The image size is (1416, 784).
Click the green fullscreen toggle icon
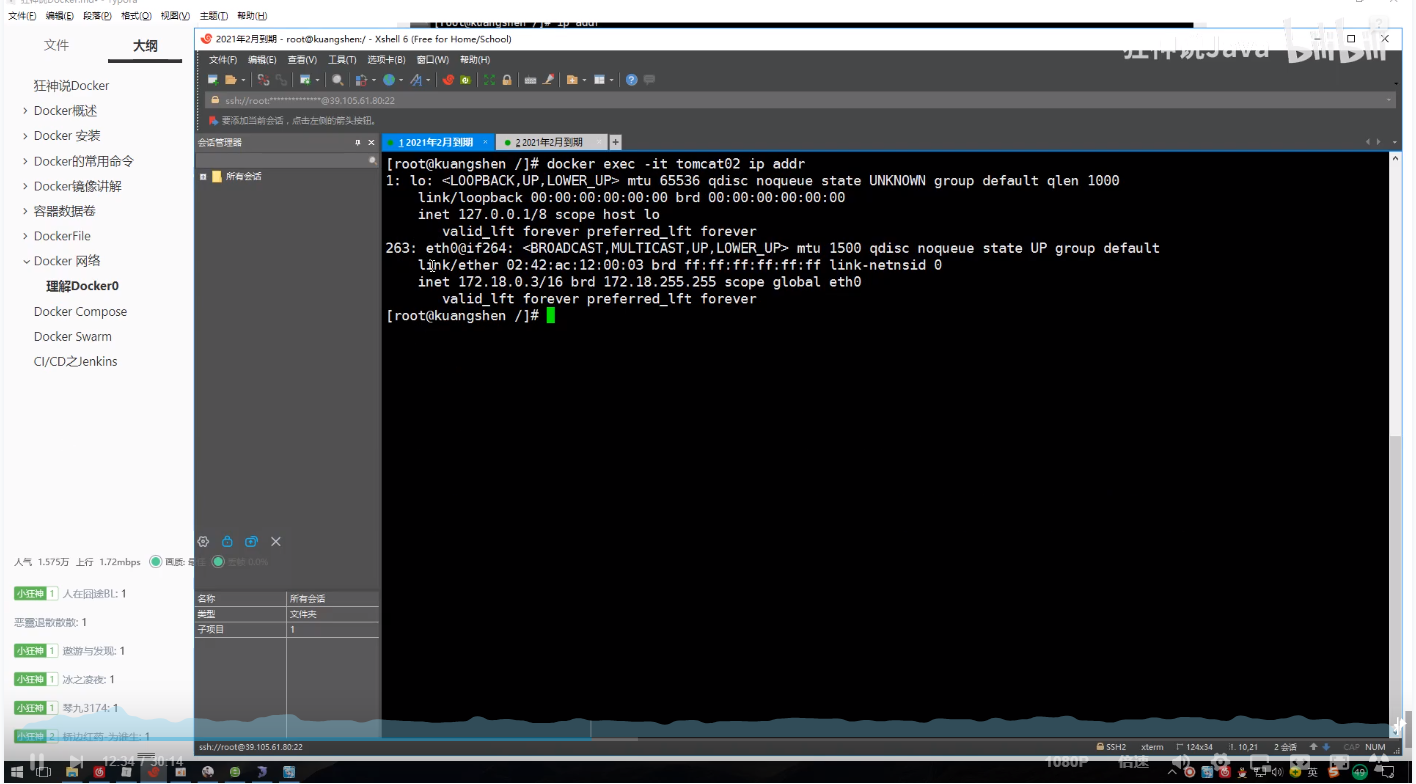[x=489, y=80]
